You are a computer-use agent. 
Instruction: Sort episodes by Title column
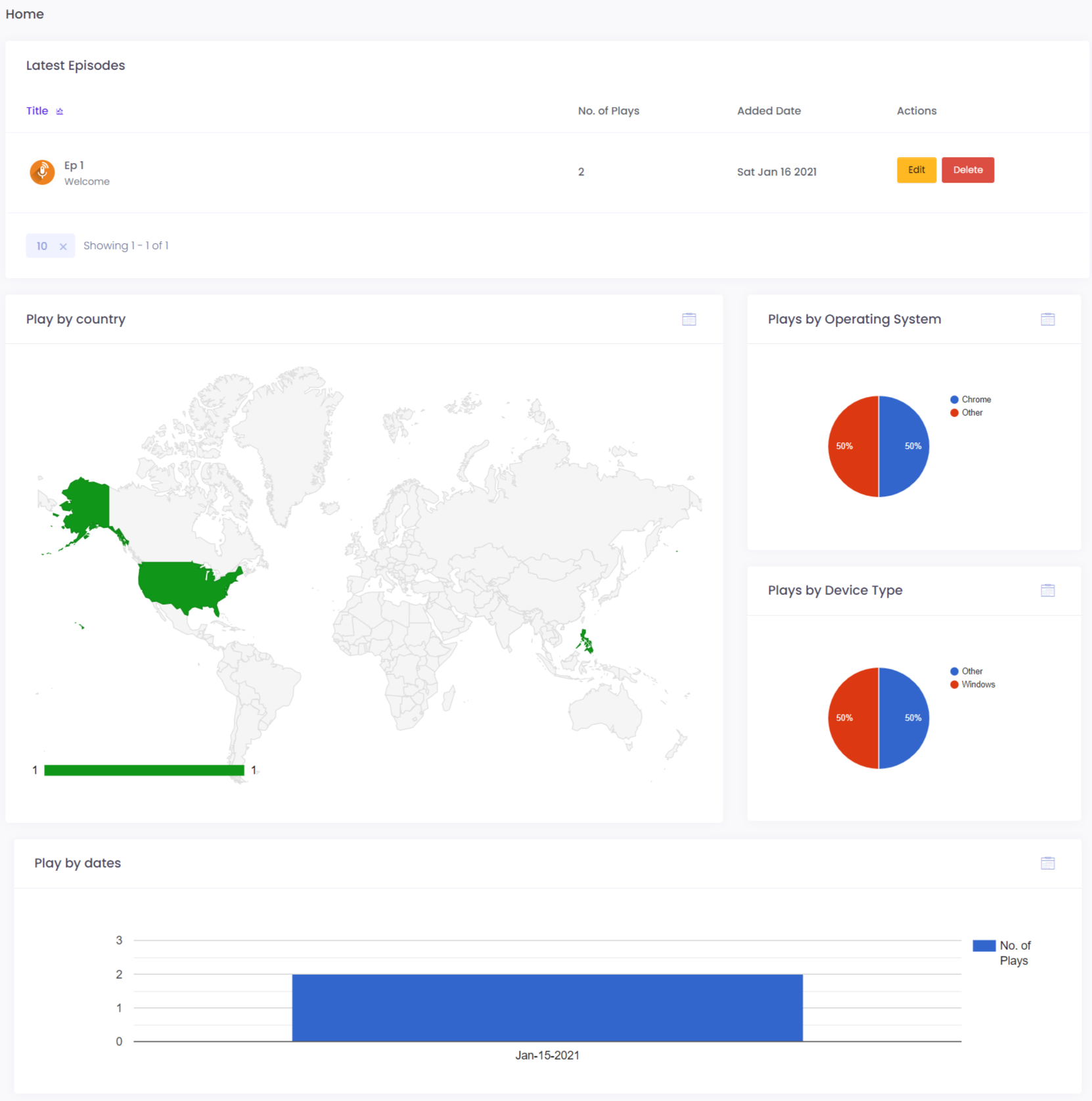pos(37,111)
